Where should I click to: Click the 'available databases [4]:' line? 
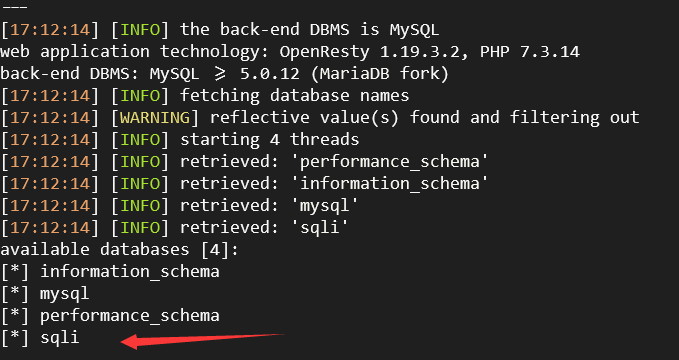(120, 250)
